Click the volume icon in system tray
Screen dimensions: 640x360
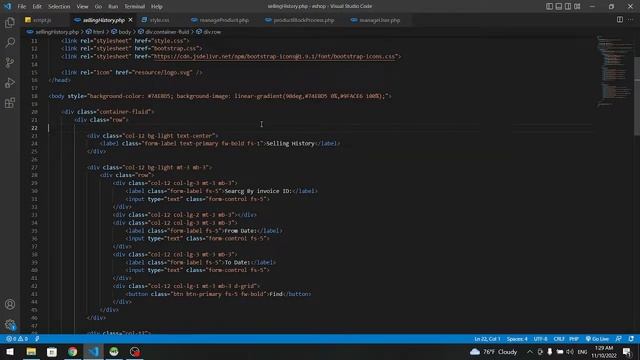point(570,352)
